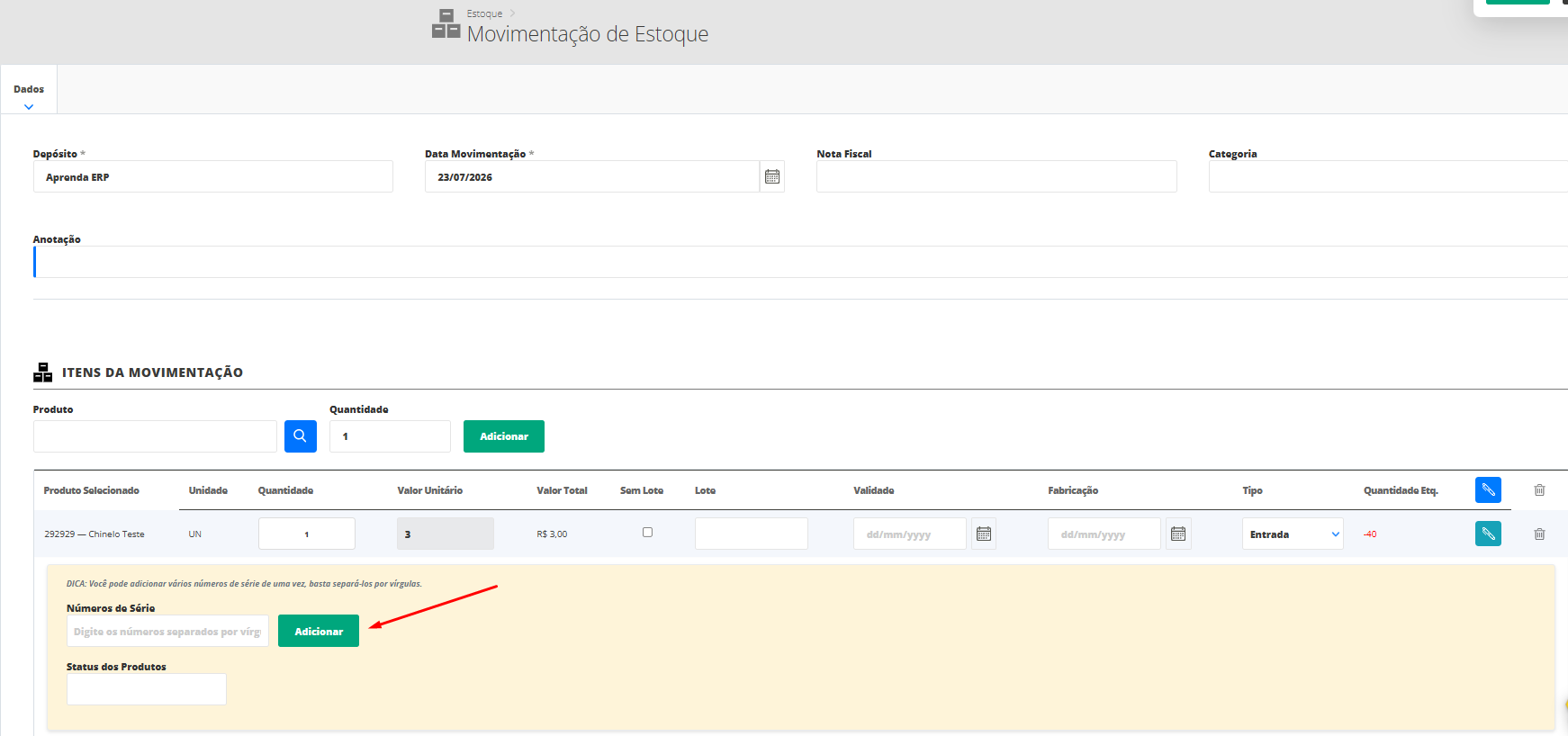Click the UN unit cell

(x=195, y=534)
